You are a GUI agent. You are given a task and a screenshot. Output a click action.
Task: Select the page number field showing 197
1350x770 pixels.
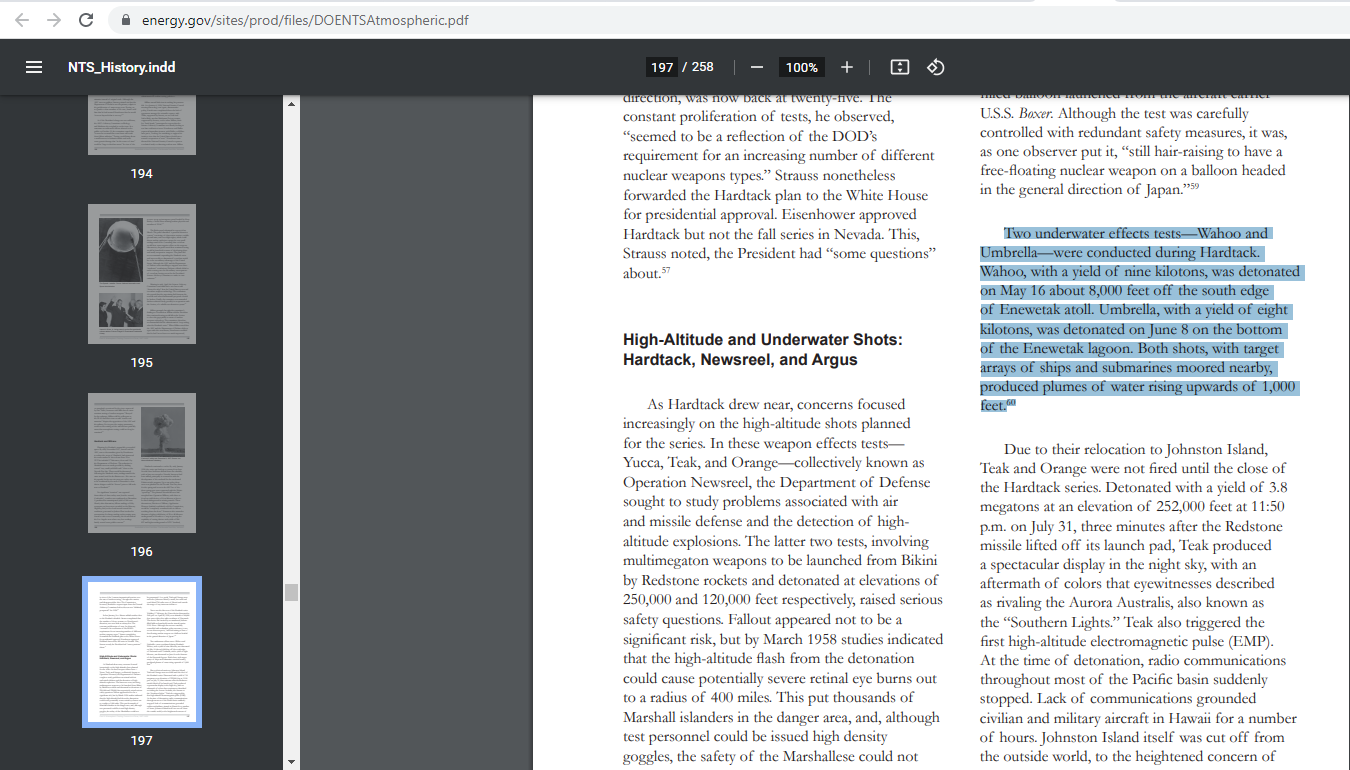662,67
